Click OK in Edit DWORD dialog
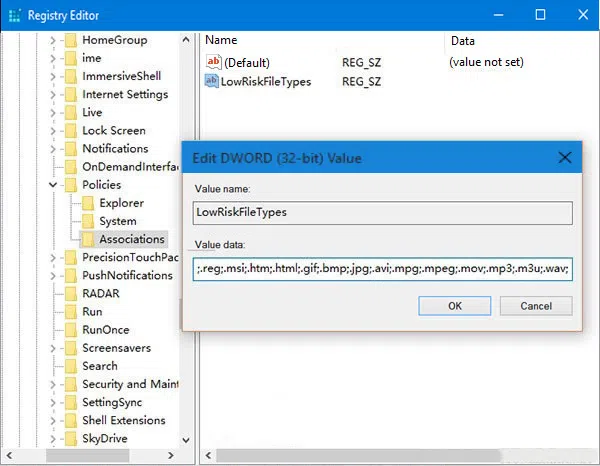 coord(455,306)
